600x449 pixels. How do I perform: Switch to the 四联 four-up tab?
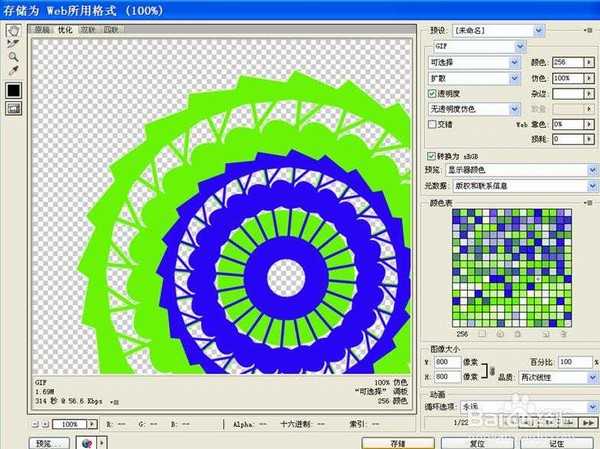110,29
